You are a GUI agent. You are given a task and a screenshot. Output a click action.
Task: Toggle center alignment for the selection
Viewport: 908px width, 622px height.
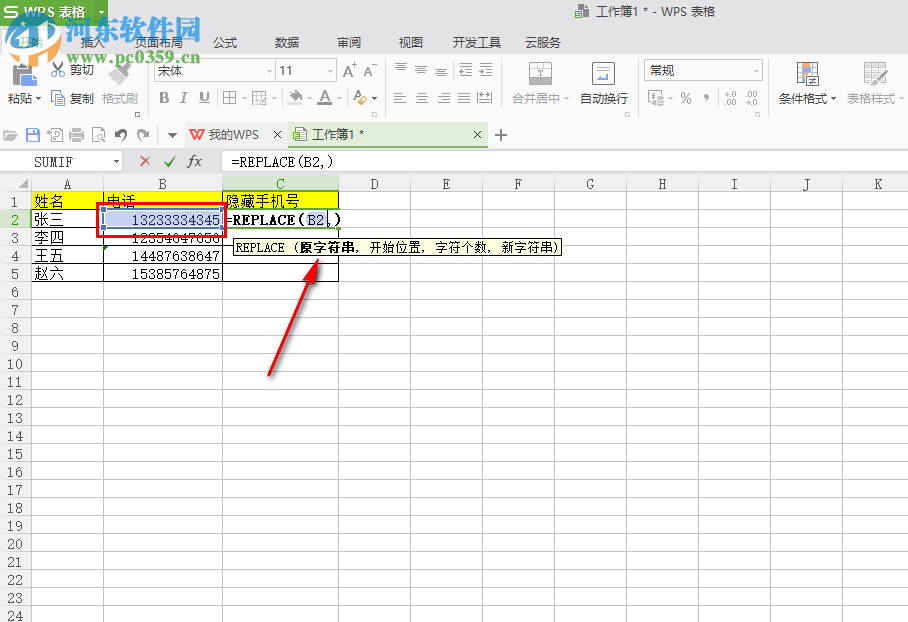(x=421, y=97)
